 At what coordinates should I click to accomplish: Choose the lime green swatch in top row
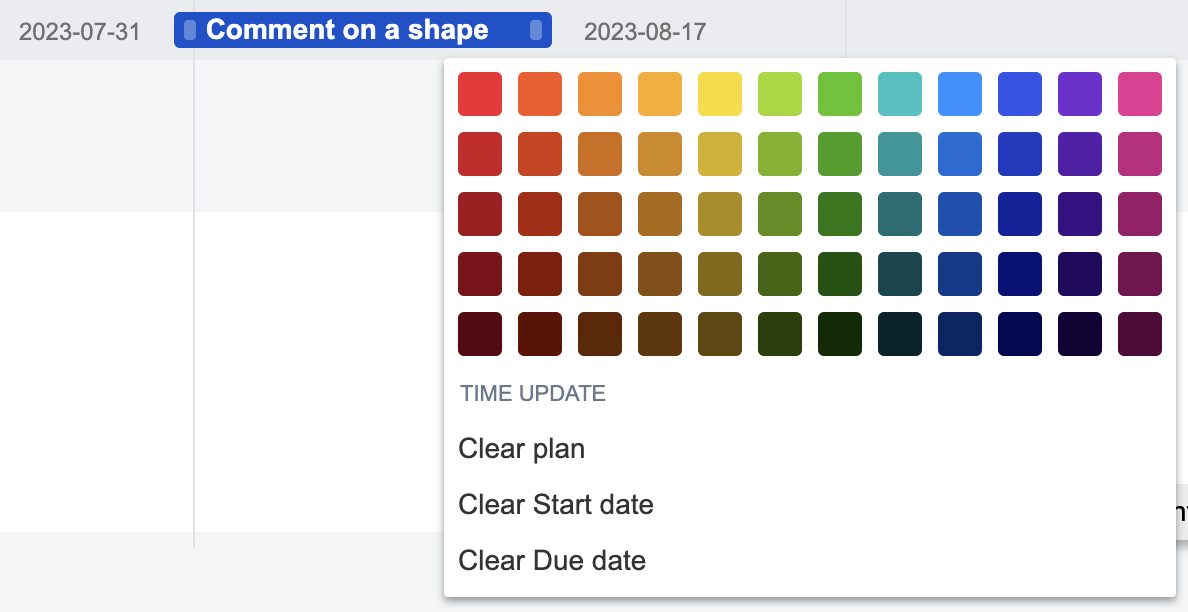click(x=780, y=94)
